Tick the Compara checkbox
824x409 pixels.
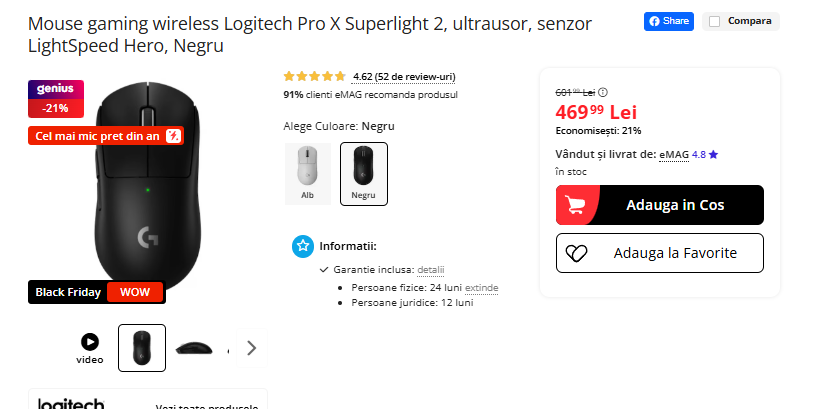pos(714,21)
